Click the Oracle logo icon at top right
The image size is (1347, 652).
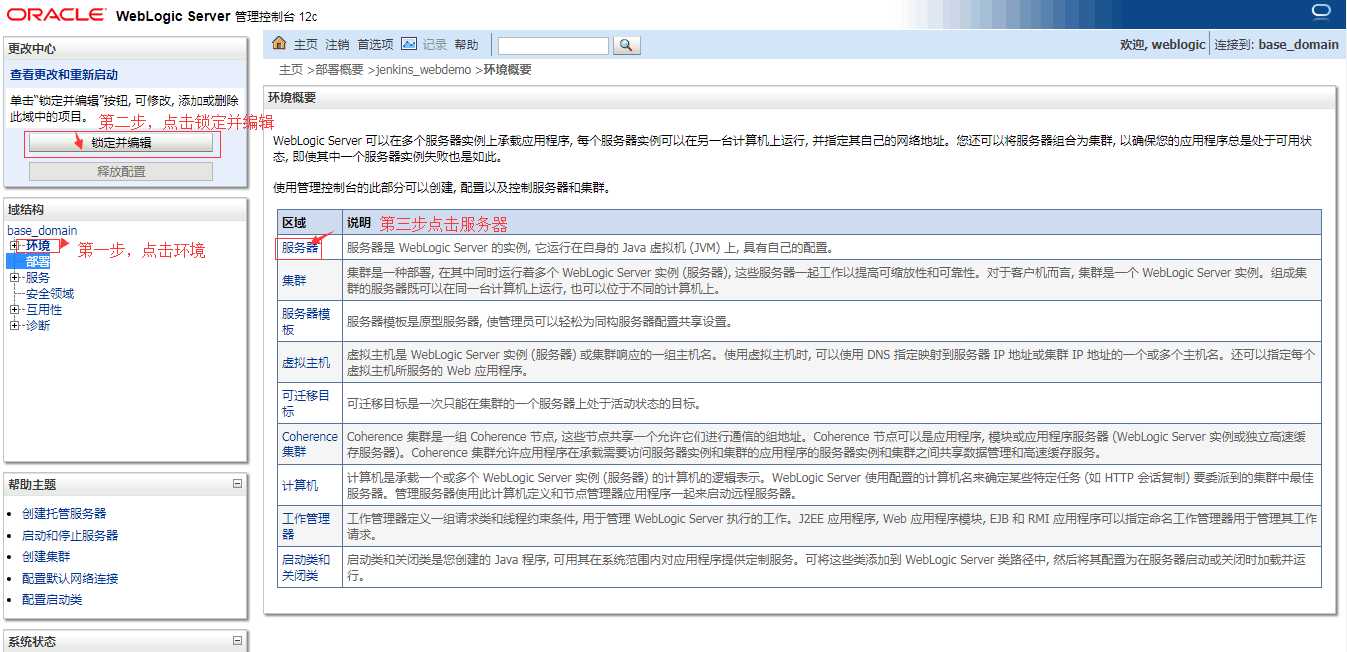[x=1320, y=12]
